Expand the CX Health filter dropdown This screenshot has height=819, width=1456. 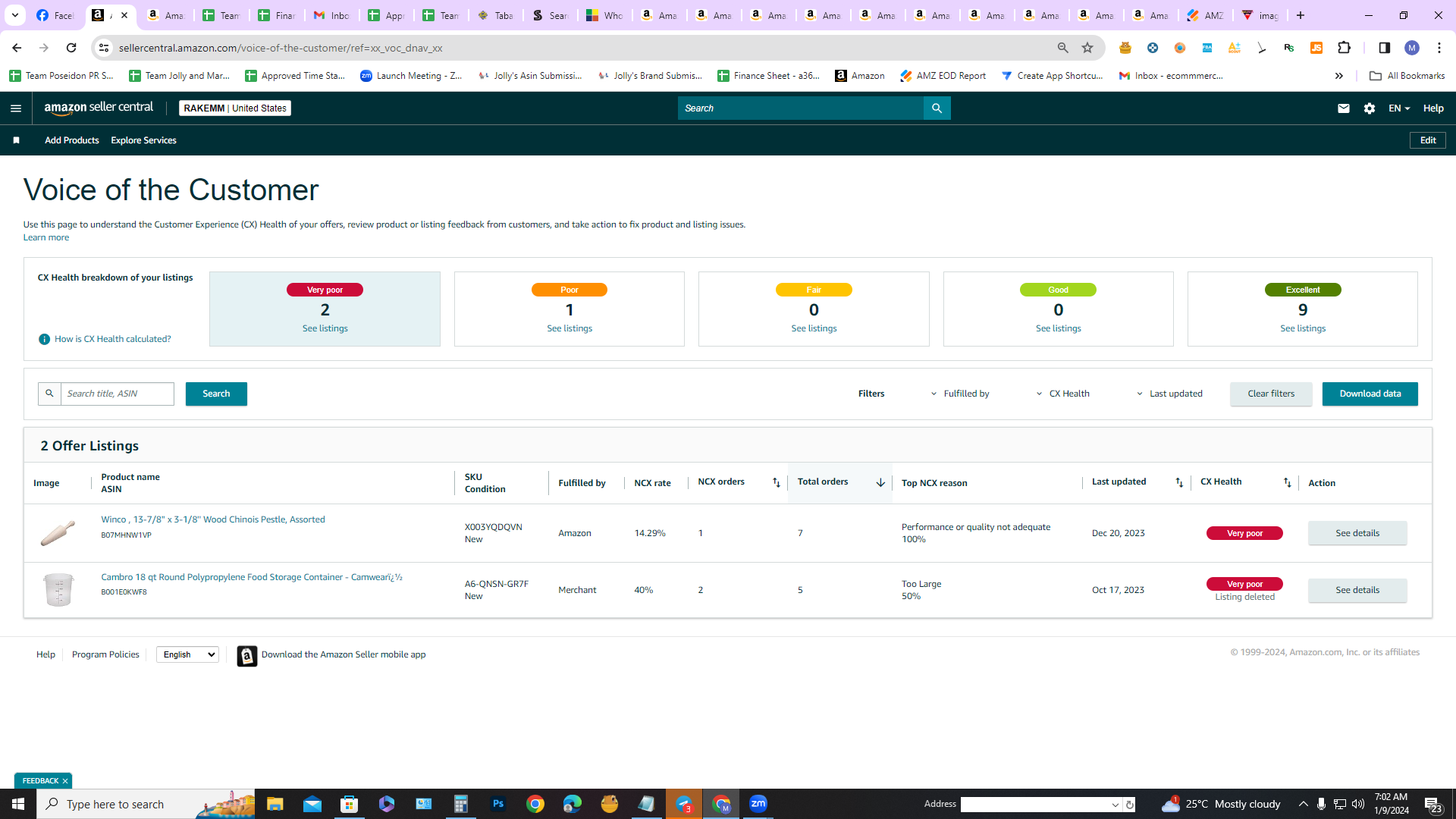(x=1062, y=394)
